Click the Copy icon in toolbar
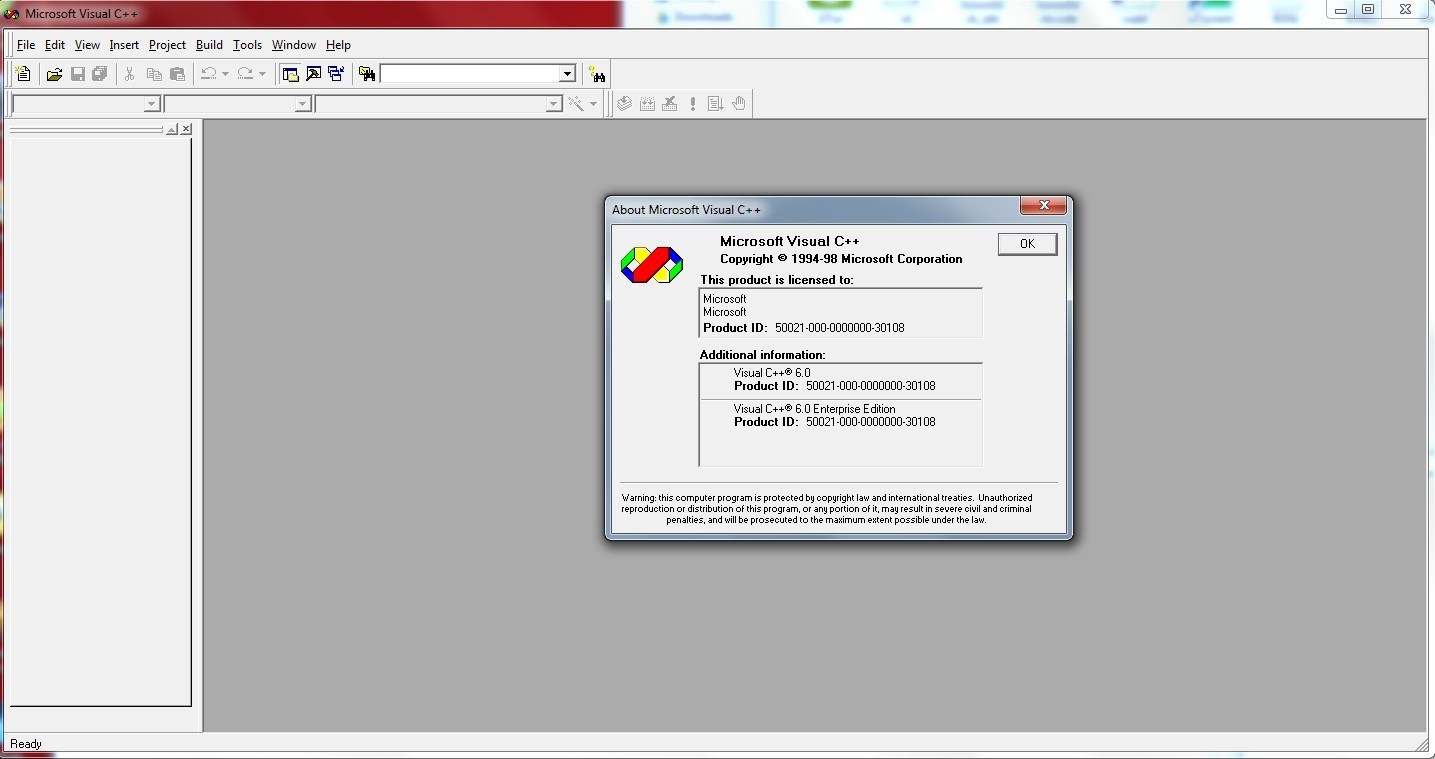 154,74
